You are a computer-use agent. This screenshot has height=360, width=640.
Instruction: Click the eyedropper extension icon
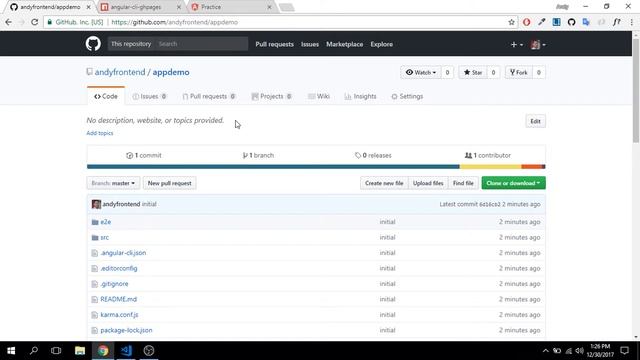coord(542,22)
